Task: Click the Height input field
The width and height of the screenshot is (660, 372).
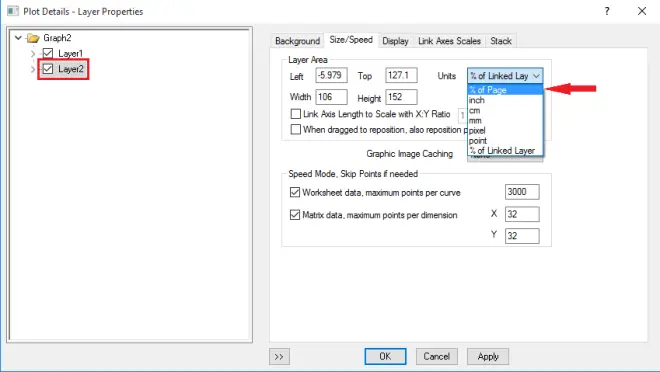Action: point(401,97)
